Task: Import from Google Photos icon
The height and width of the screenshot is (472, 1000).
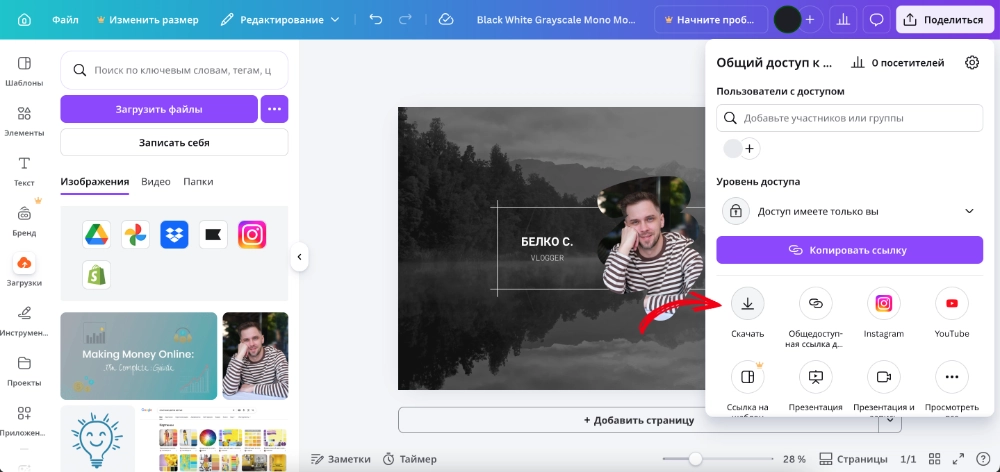Action: pyautogui.click(x=135, y=235)
